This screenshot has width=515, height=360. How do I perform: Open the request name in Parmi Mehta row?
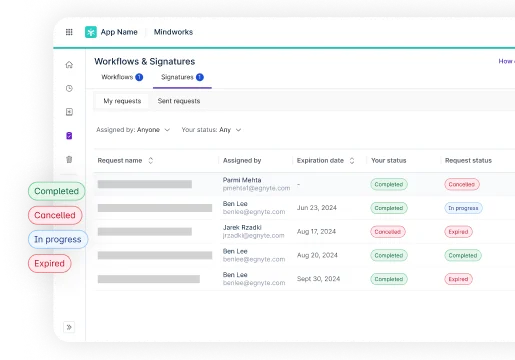[145, 184]
